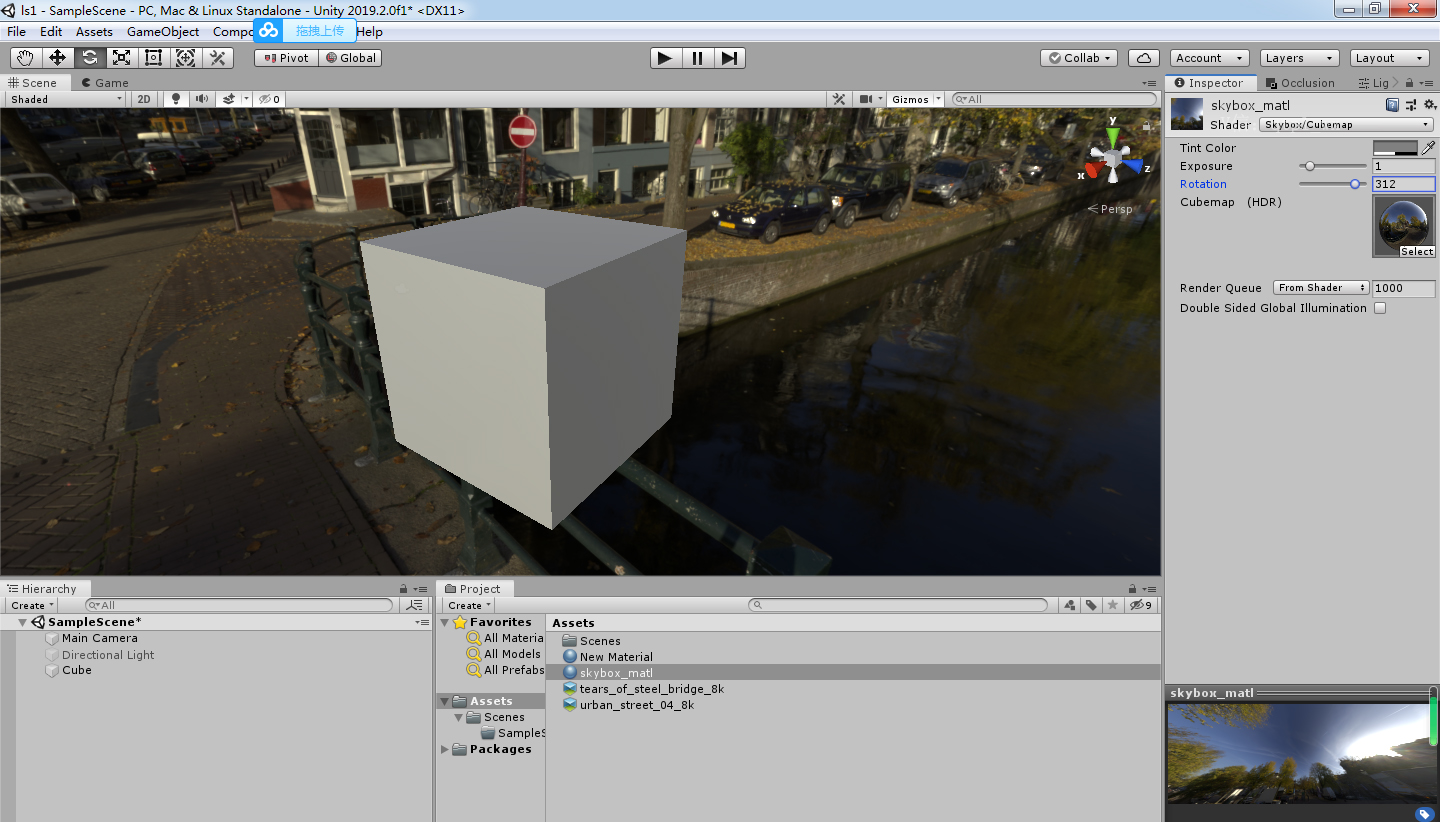The height and width of the screenshot is (822, 1440).
Task: Enable Double Sided Global Illumination checkbox
Action: coord(1380,308)
